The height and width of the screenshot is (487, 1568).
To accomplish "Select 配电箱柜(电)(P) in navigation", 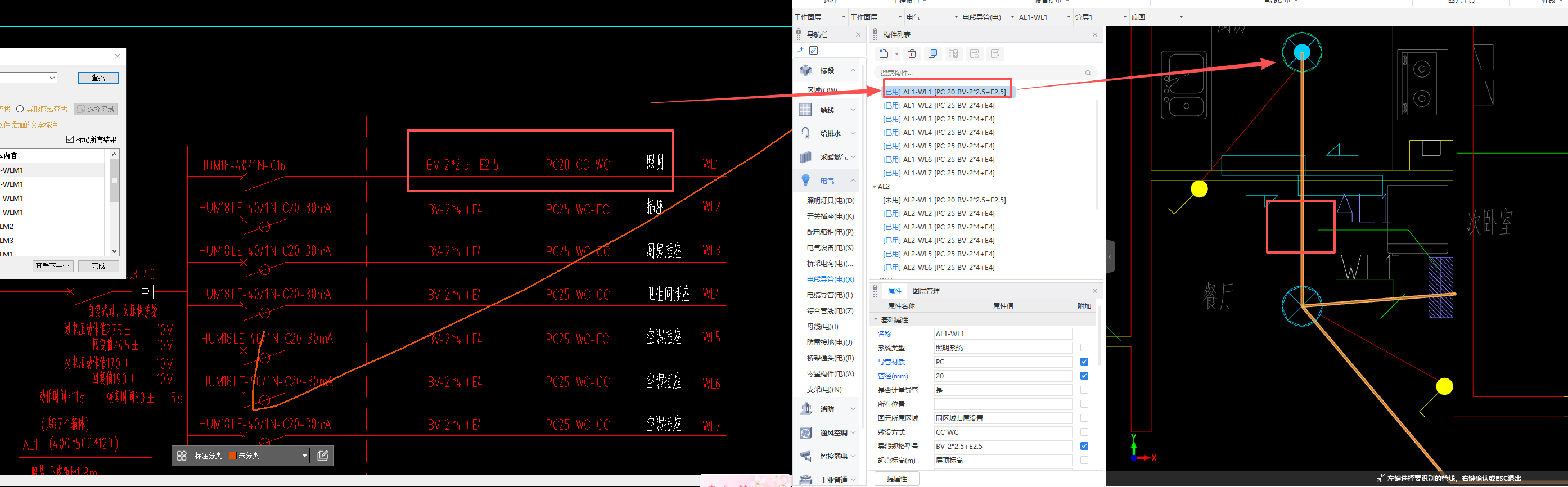I will (x=830, y=232).
